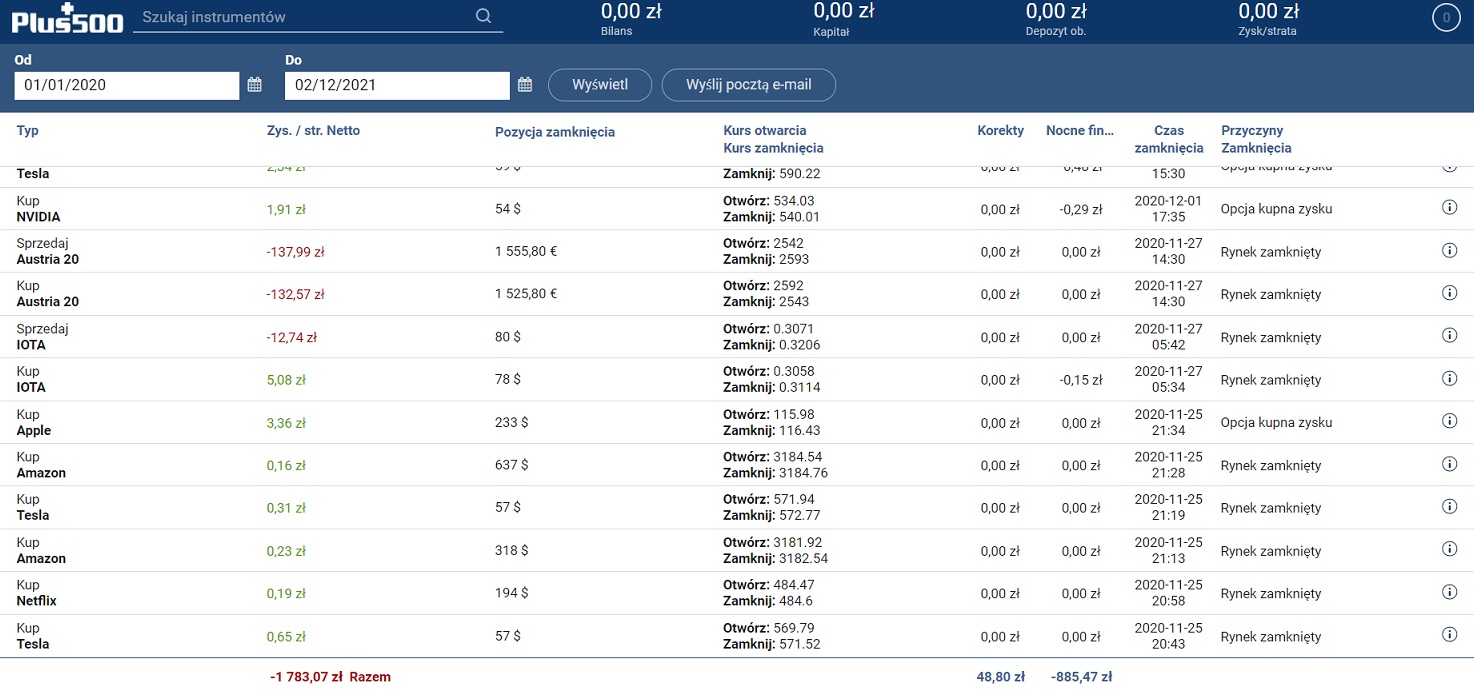Click the Bilans value in the header
The height and width of the screenshot is (695, 1474).
[632, 12]
